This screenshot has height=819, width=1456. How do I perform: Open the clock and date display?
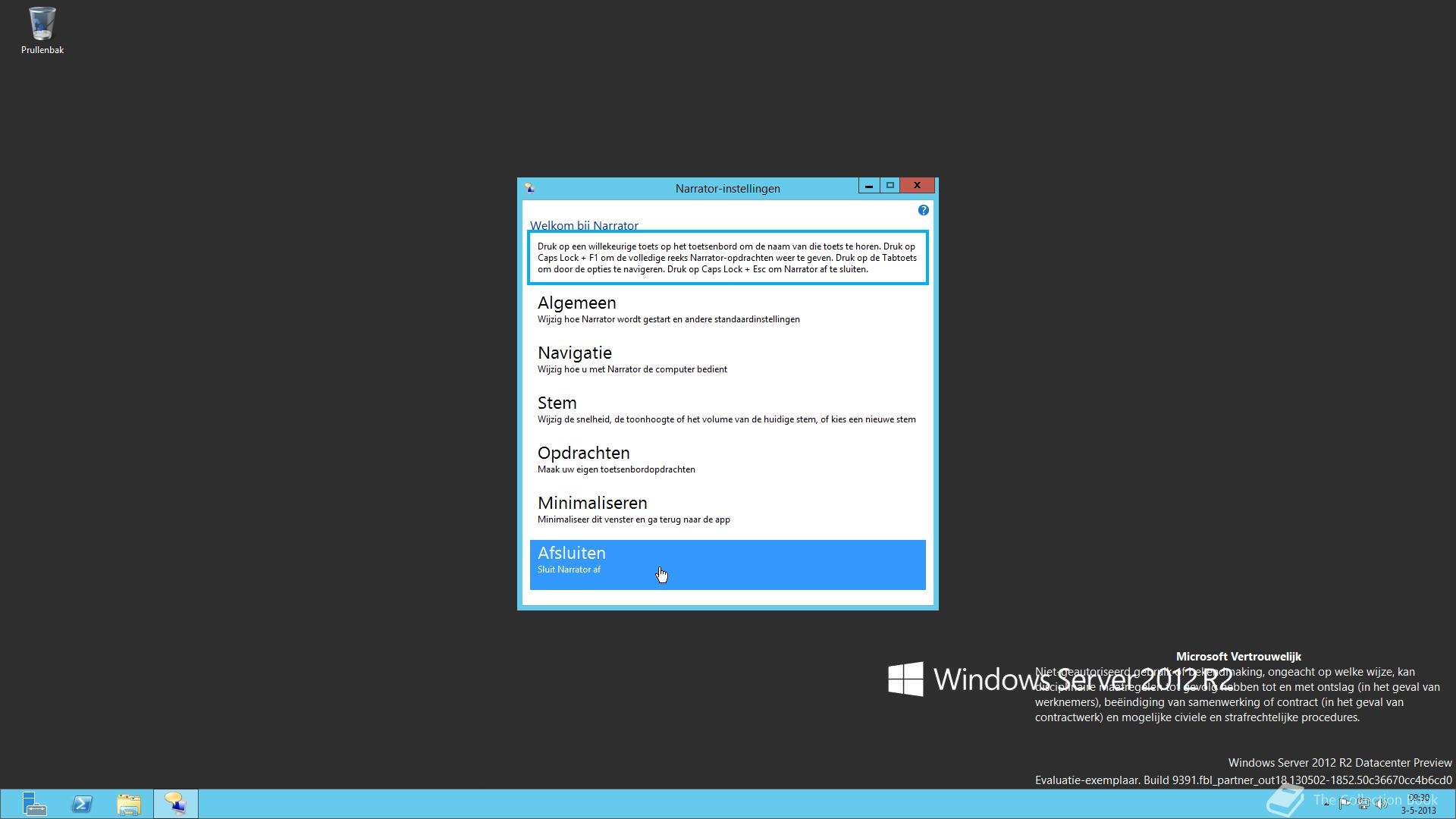tap(1419, 804)
